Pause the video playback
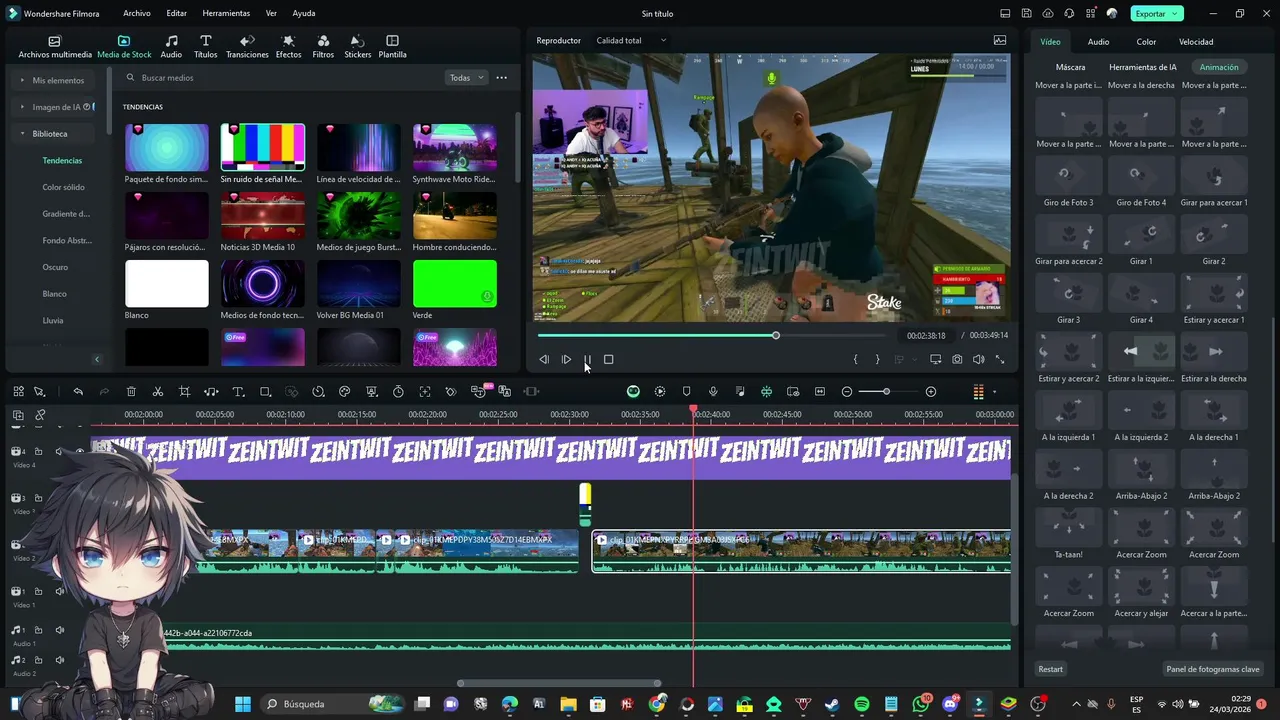1280x720 pixels. 587,359
